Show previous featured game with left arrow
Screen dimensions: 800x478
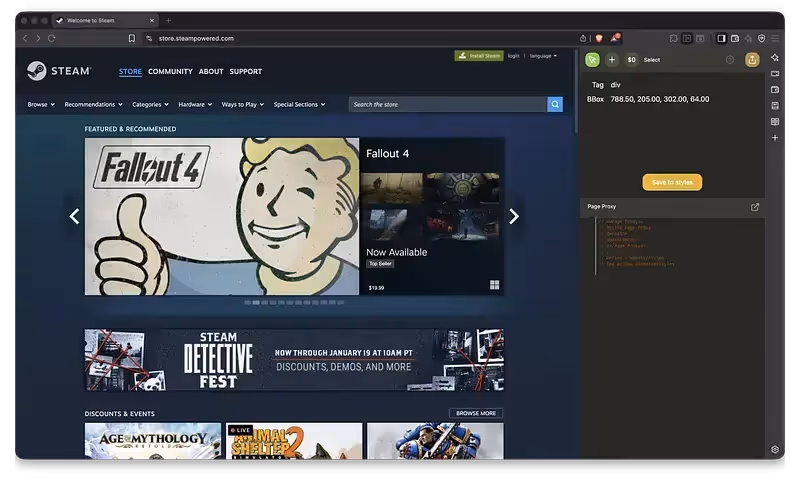(74, 216)
